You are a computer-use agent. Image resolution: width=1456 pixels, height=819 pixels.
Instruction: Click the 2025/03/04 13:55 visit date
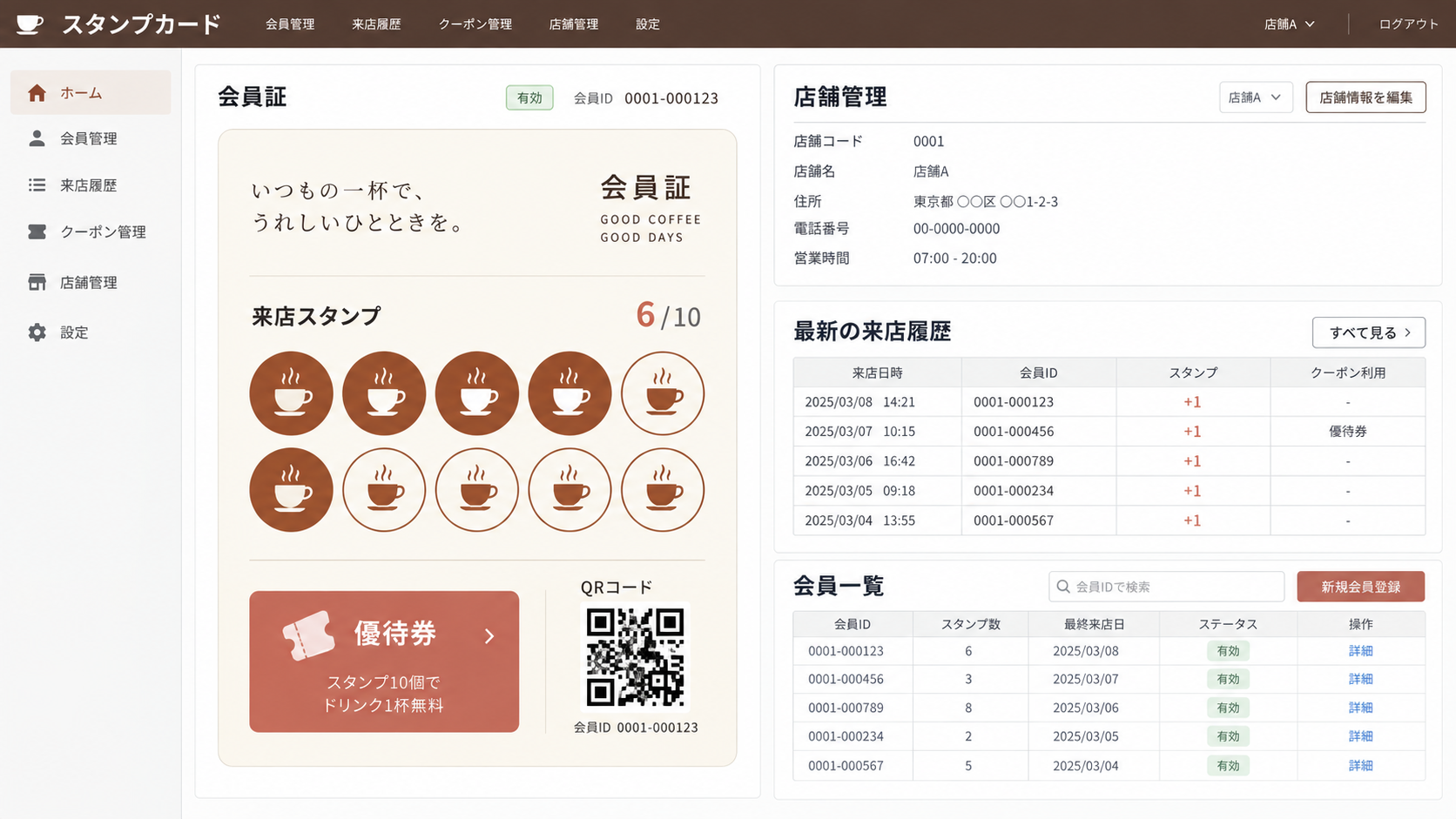(x=859, y=520)
